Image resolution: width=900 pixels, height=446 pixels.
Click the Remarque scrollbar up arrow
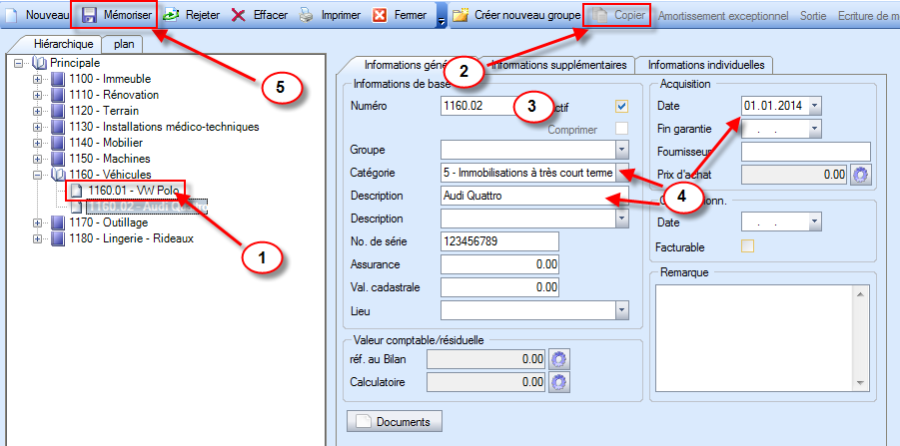tap(859, 293)
